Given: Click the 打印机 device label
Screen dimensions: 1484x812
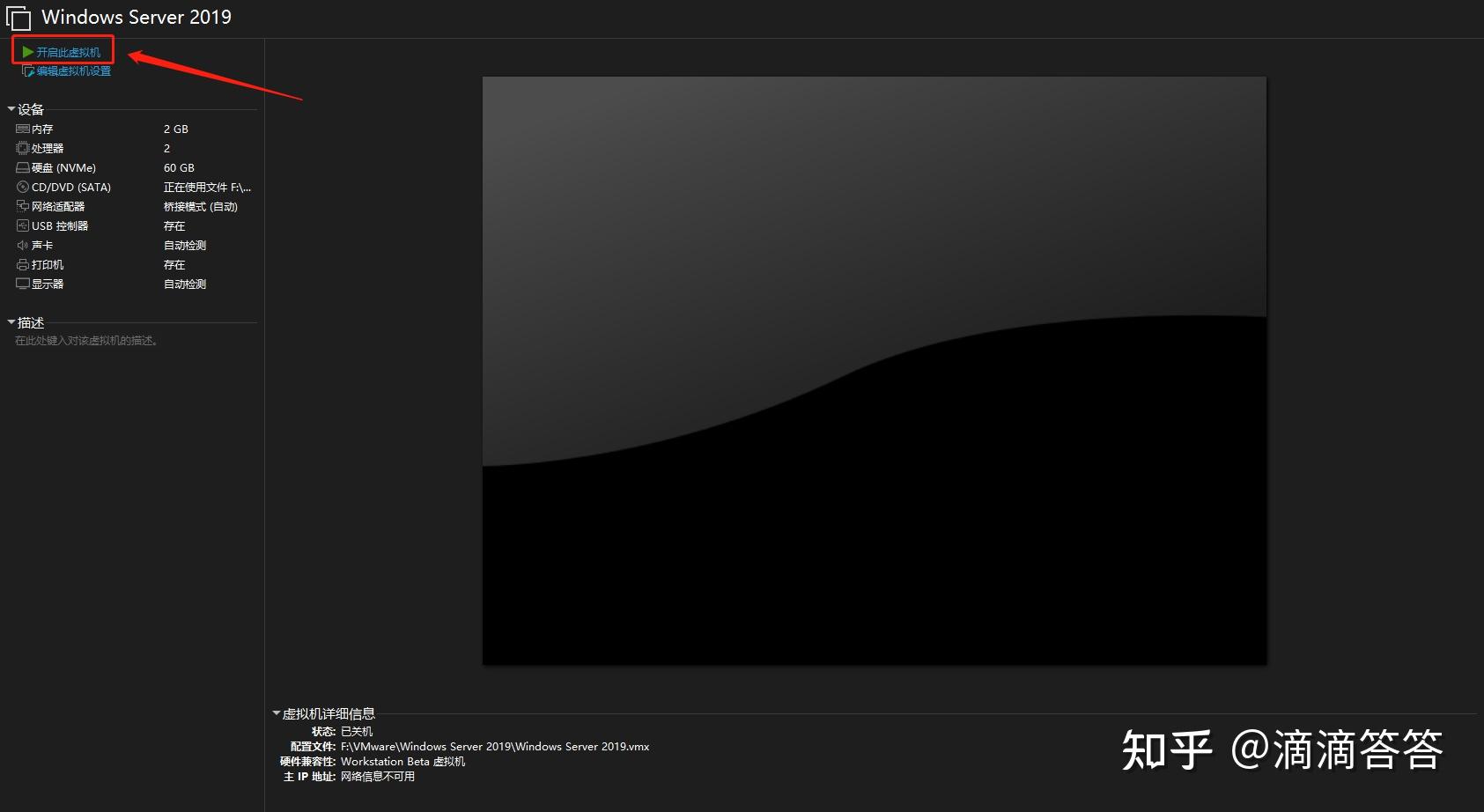Looking at the screenshot, I should pos(48,264).
